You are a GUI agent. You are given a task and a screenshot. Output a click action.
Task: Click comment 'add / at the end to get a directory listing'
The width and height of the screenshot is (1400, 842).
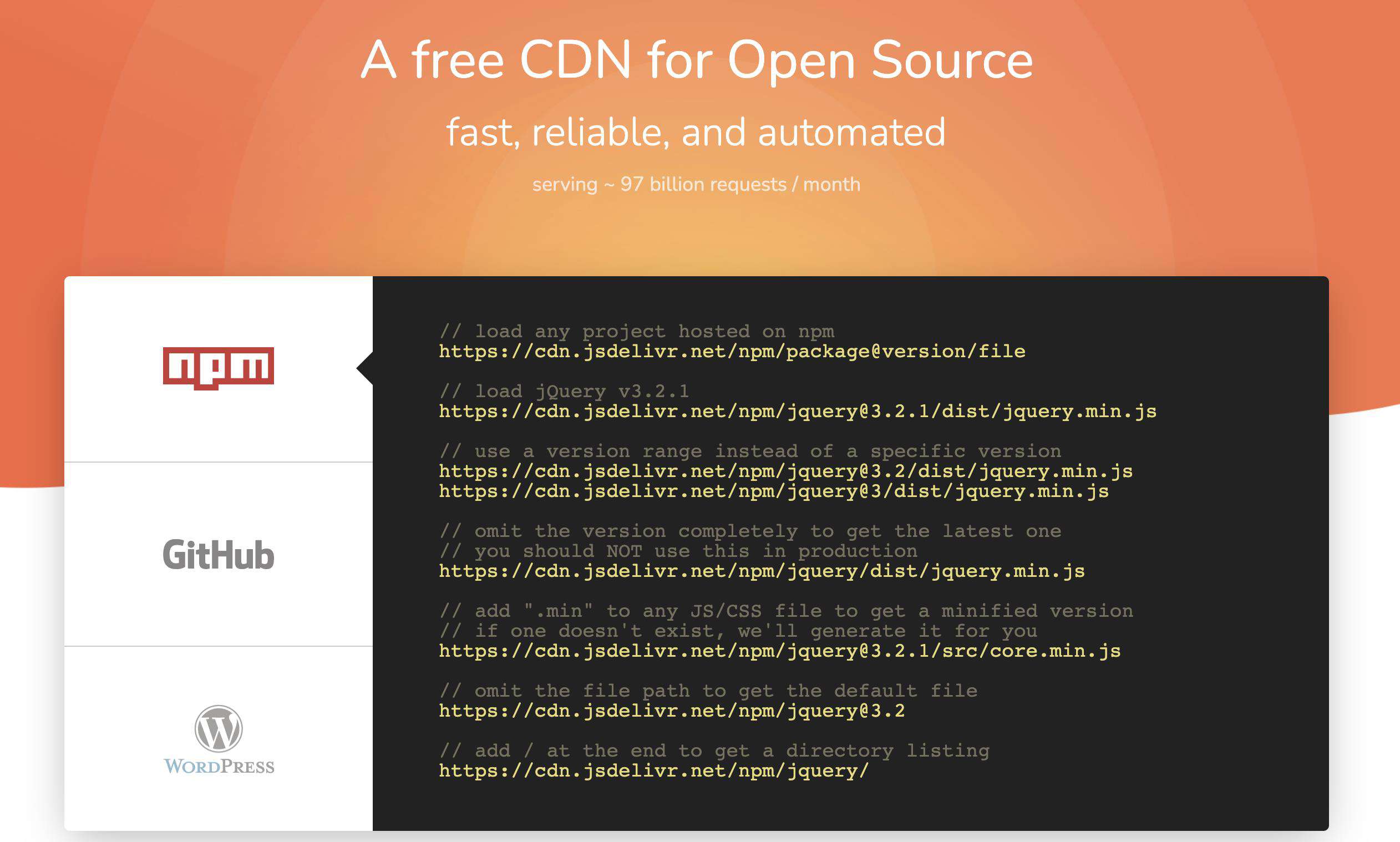pos(714,750)
